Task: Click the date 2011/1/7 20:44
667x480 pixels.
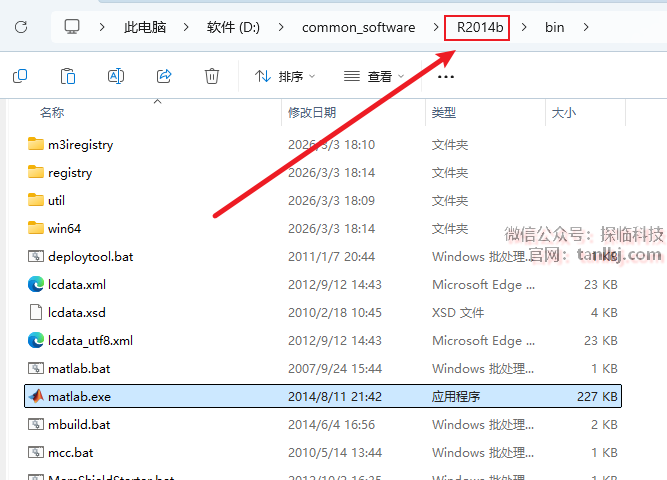Action: tap(331, 257)
